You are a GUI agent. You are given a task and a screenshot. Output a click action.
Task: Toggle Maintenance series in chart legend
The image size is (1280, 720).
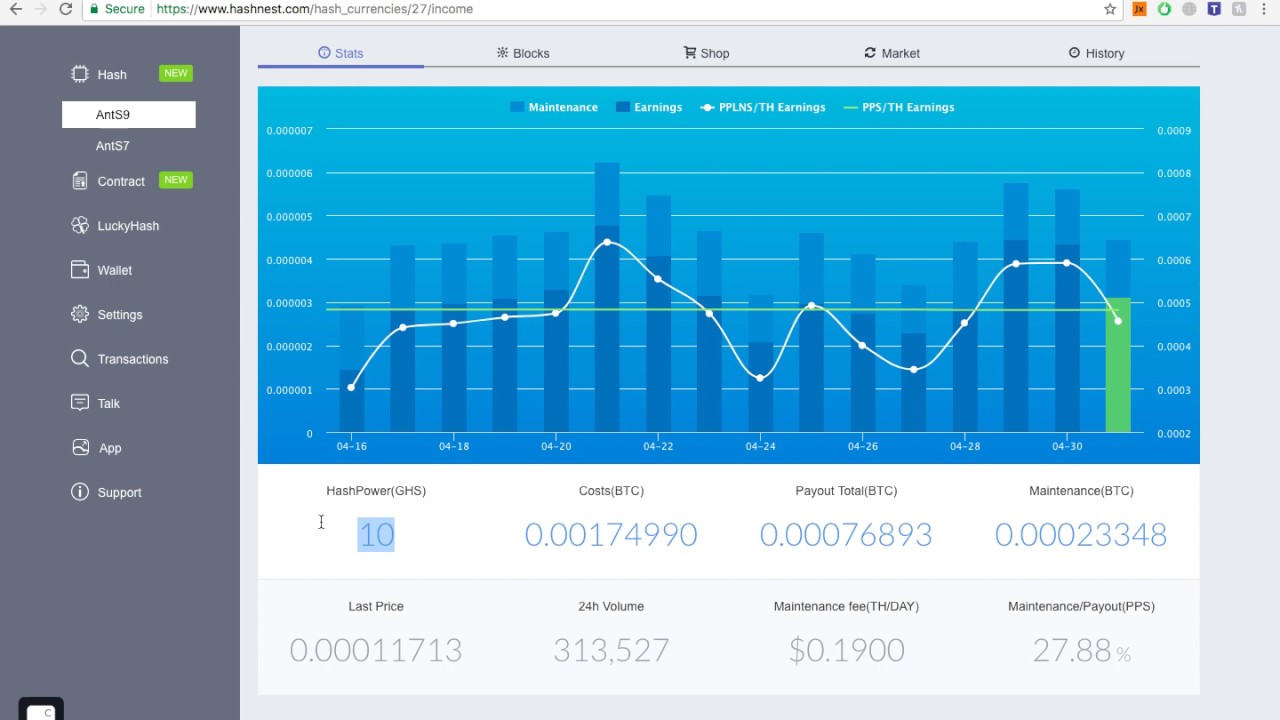tap(554, 107)
